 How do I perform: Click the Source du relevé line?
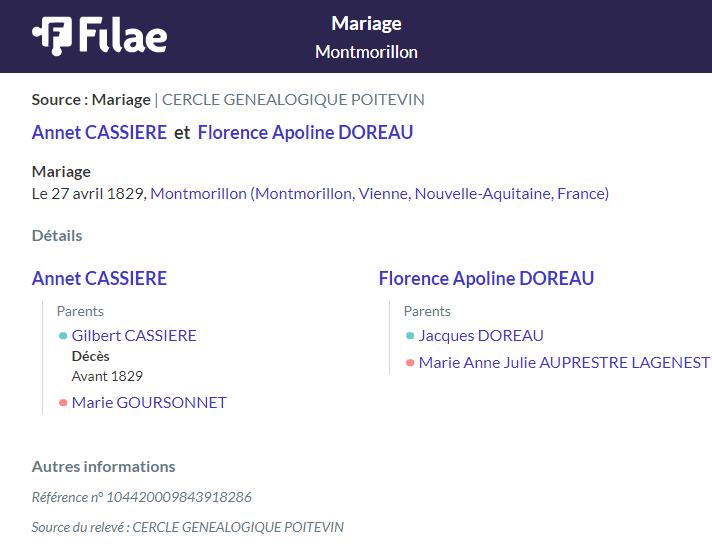(x=188, y=527)
